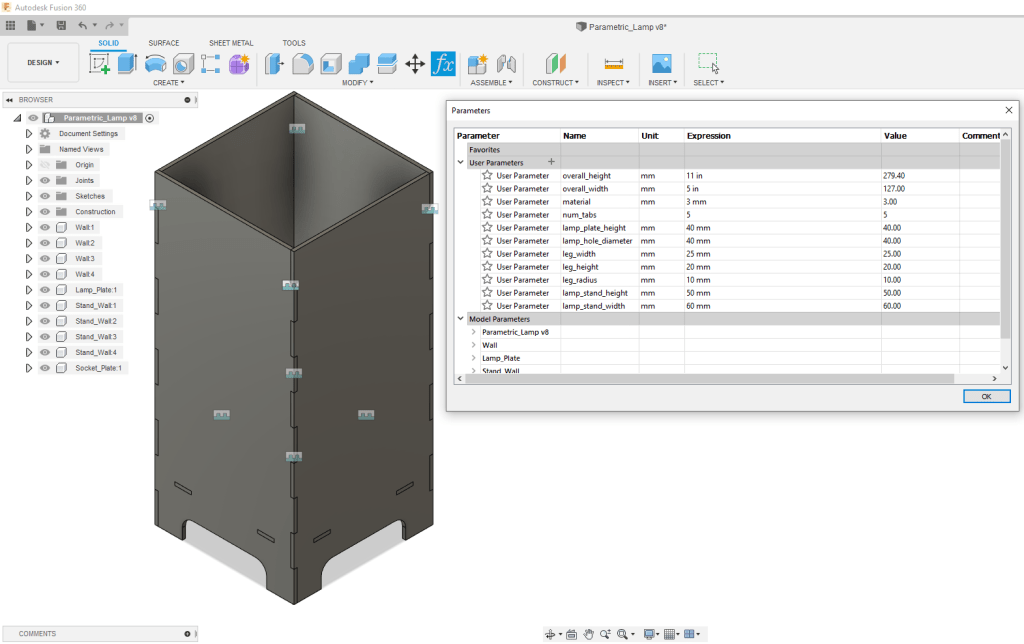Click the Change Parameters fx icon

click(443, 64)
